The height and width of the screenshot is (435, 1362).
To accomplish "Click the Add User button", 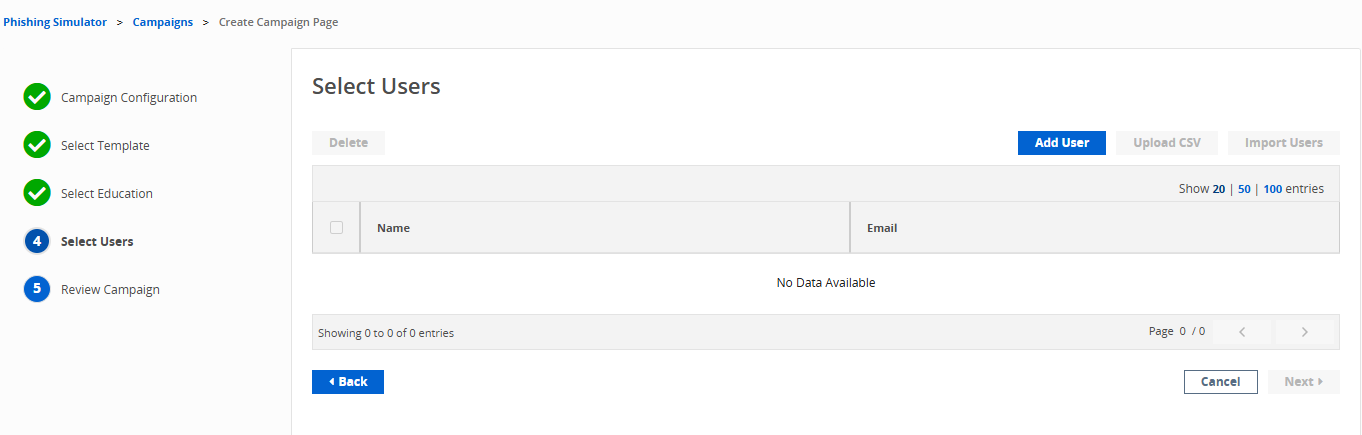I will (x=1062, y=143).
